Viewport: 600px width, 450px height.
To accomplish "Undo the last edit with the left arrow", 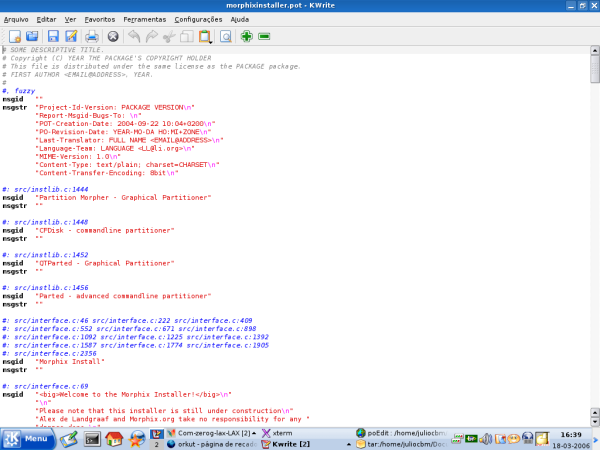I will [x=134, y=36].
